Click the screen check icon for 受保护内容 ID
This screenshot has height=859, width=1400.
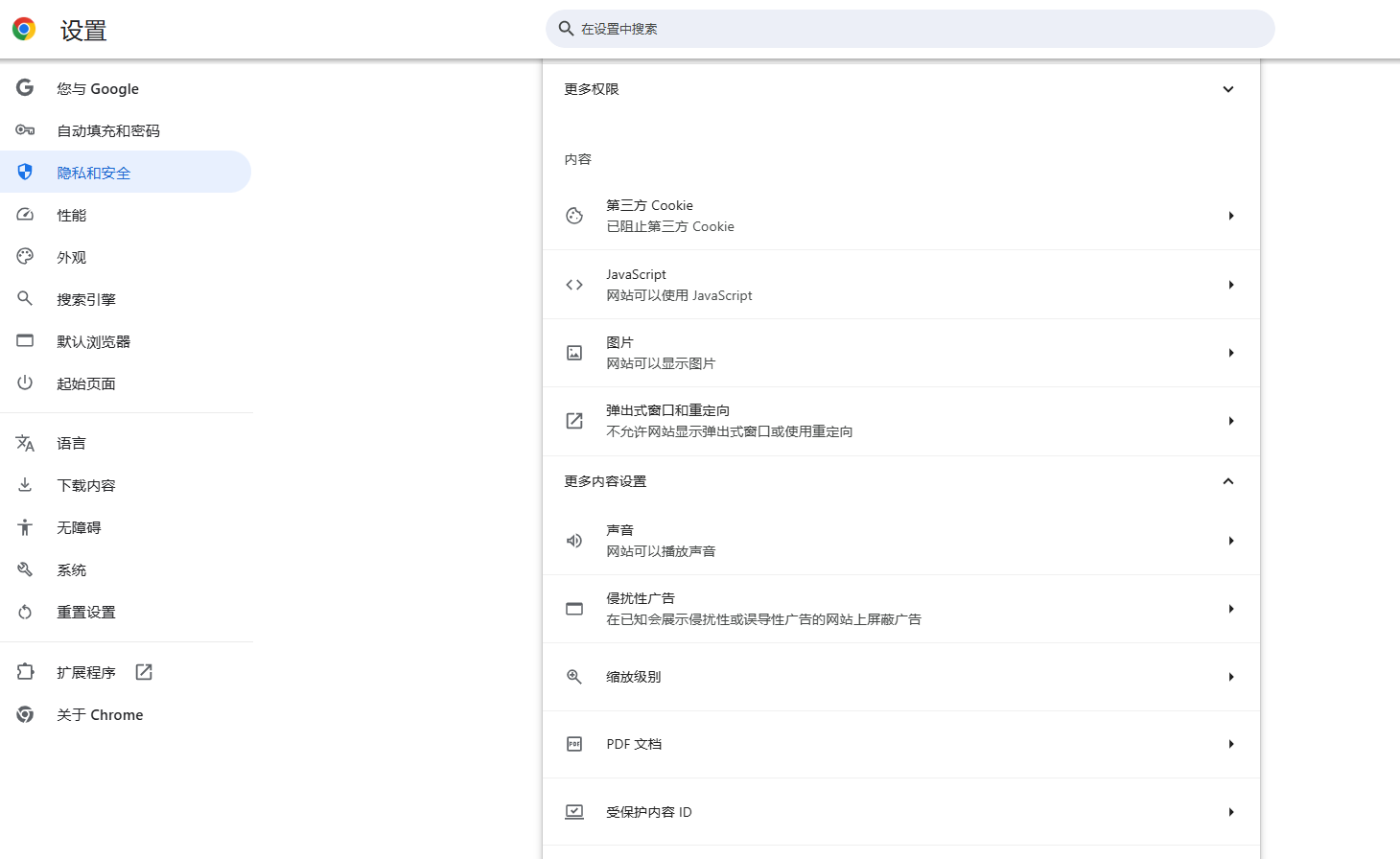[574, 812]
